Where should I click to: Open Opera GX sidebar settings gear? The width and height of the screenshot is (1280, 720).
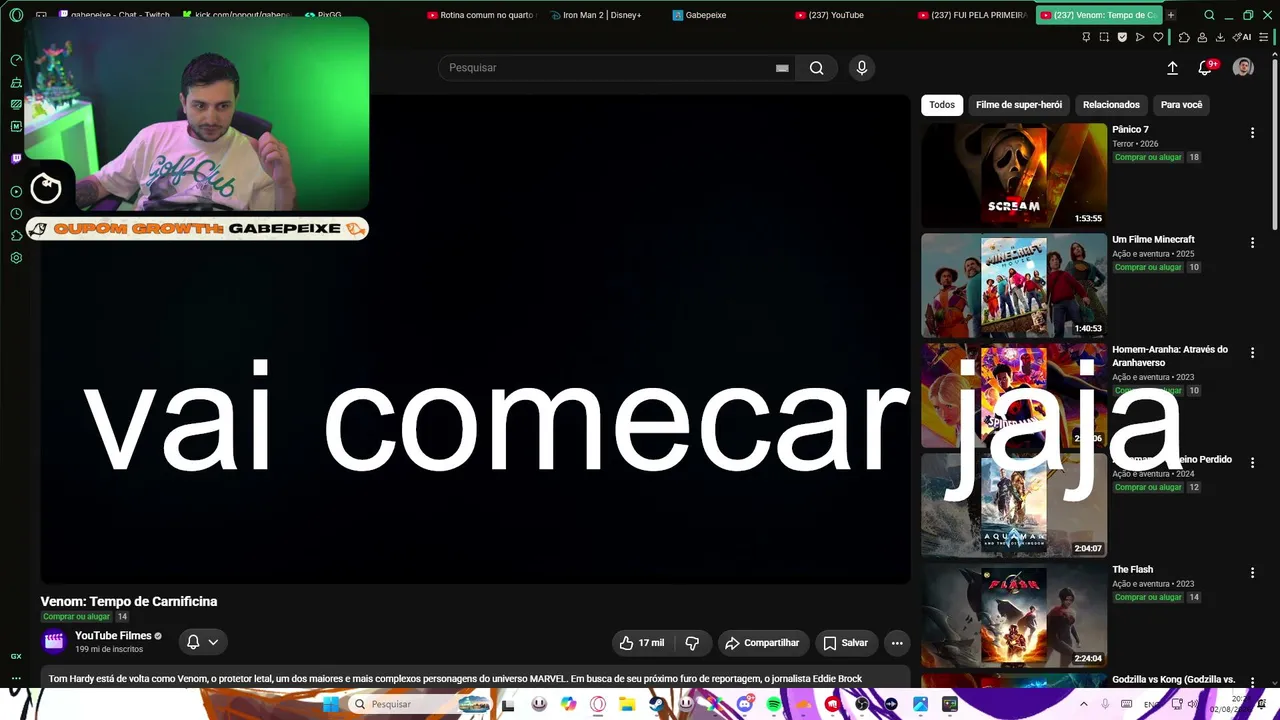(x=16, y=258)
